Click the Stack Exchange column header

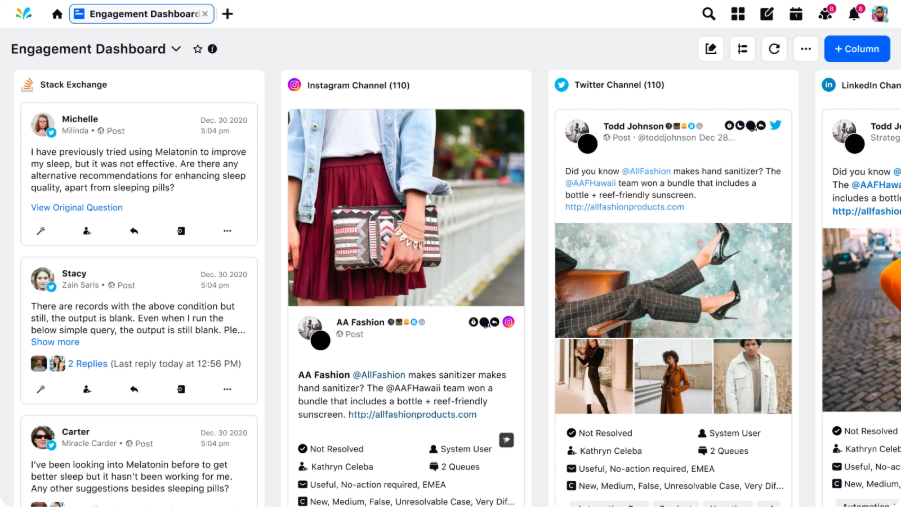coord(74,84)
